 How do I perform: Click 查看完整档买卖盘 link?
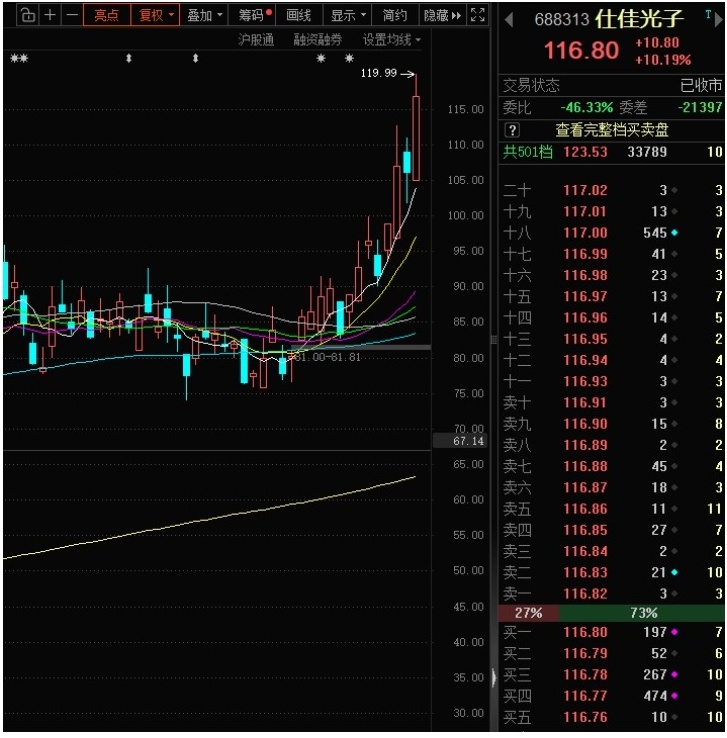pyautogui.click(x=612, y=130)
